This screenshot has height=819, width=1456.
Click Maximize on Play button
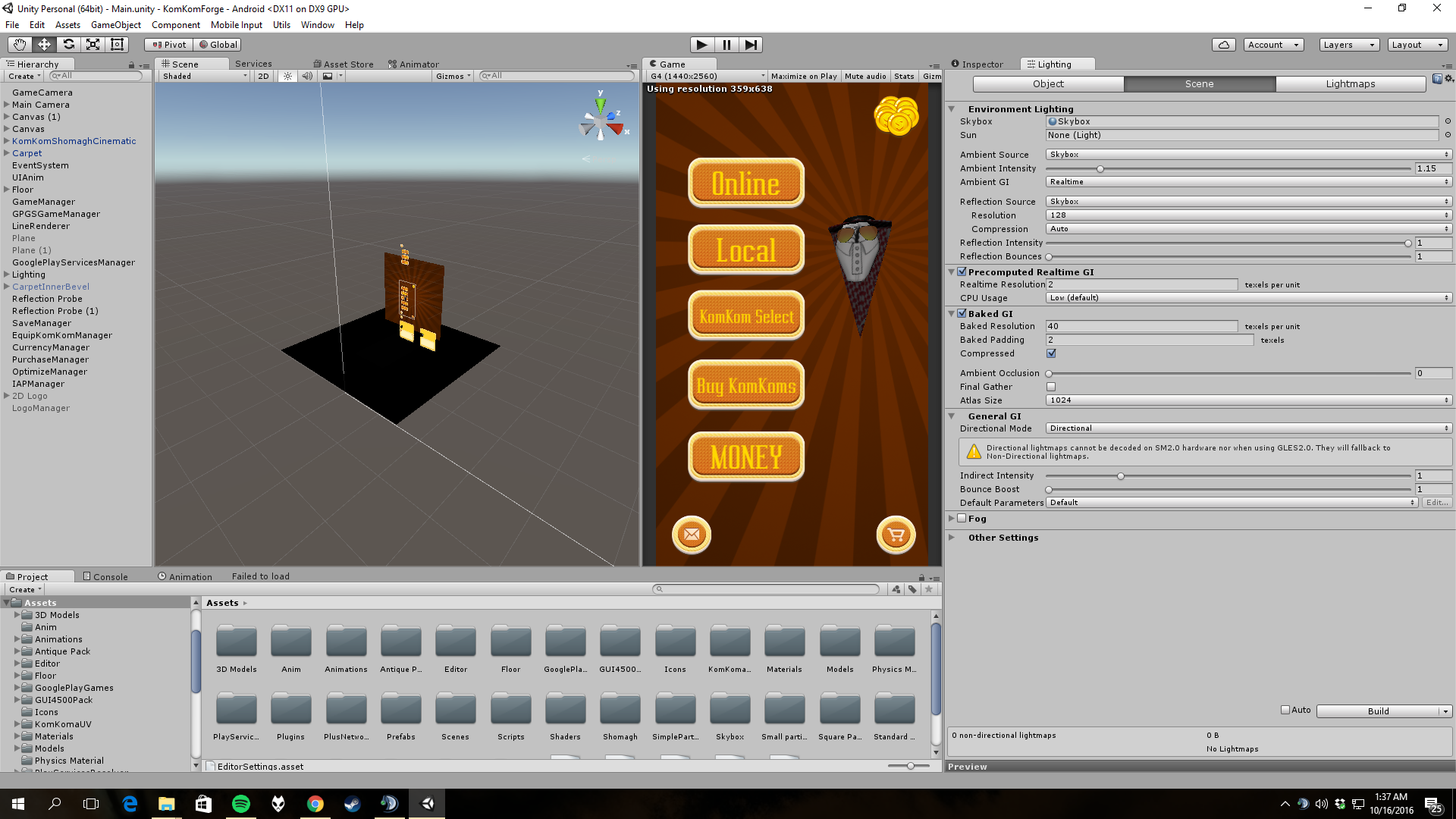pos(804,76)
